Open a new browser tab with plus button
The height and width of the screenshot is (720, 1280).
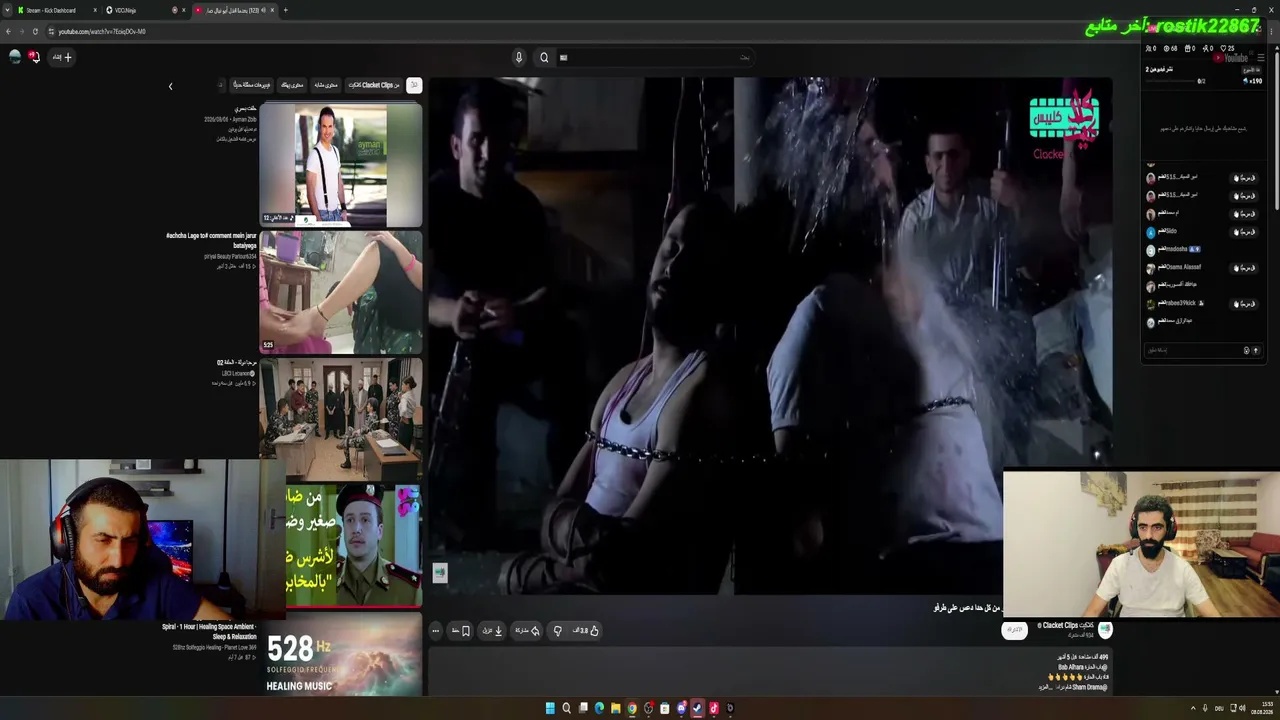point(285,10)
